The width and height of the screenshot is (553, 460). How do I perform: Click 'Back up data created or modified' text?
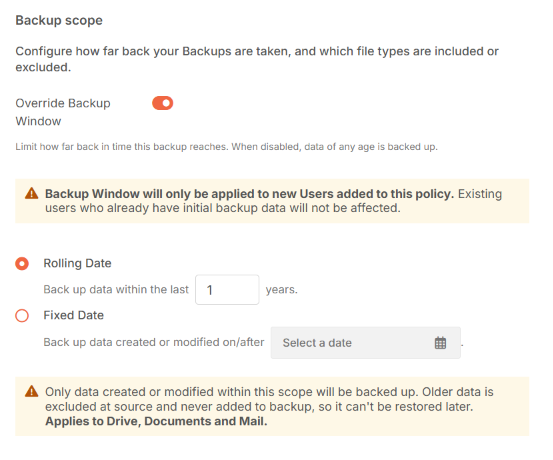pyautogui.click(x=154, y=342)
